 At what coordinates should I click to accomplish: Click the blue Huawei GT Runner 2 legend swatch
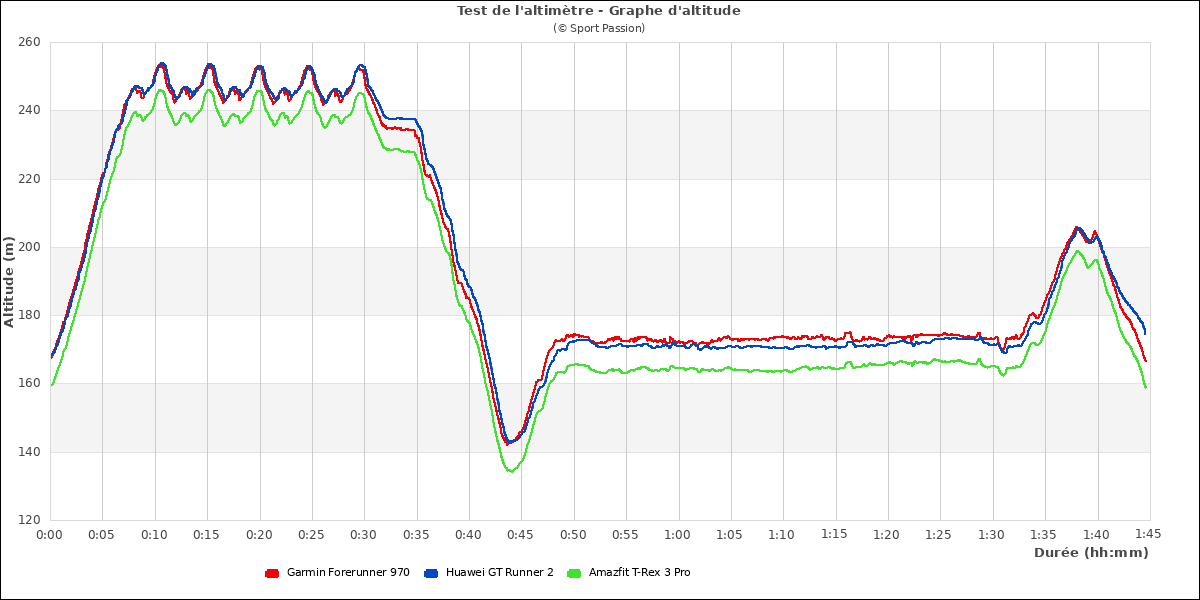coord(431,573)
